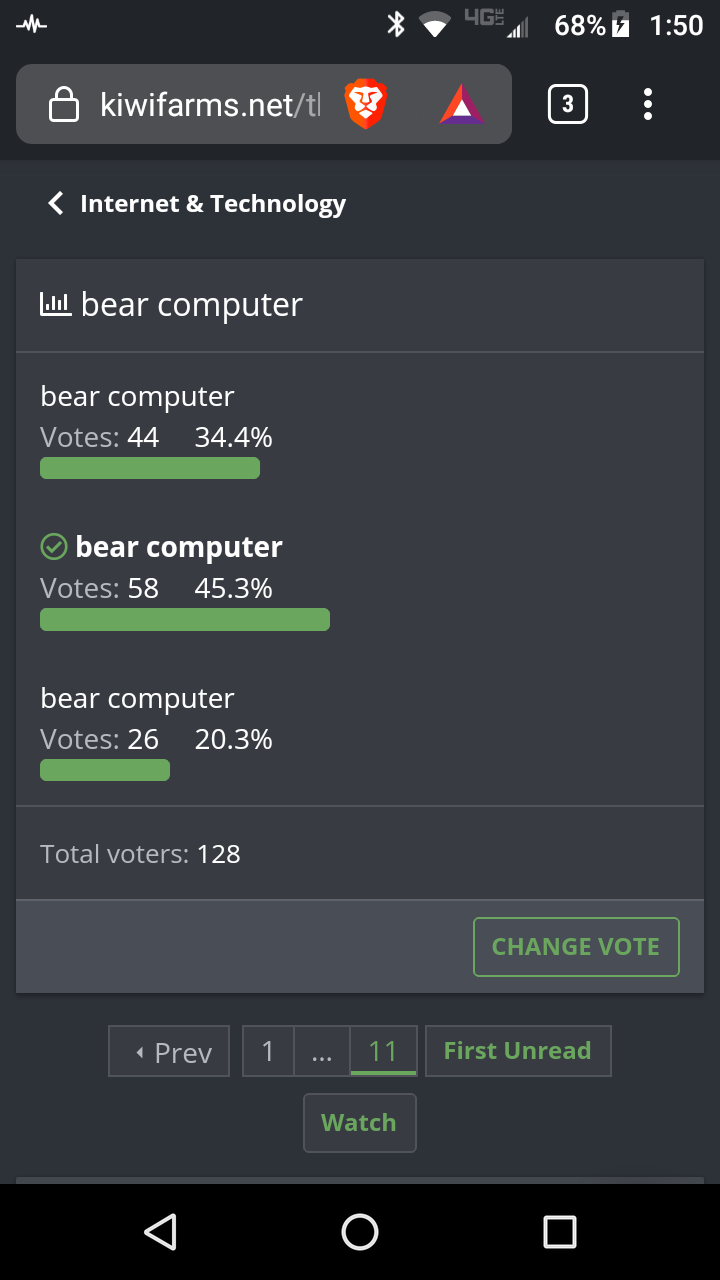
Task: Tap the 45.3% vote progress bar
Action: 185,620
